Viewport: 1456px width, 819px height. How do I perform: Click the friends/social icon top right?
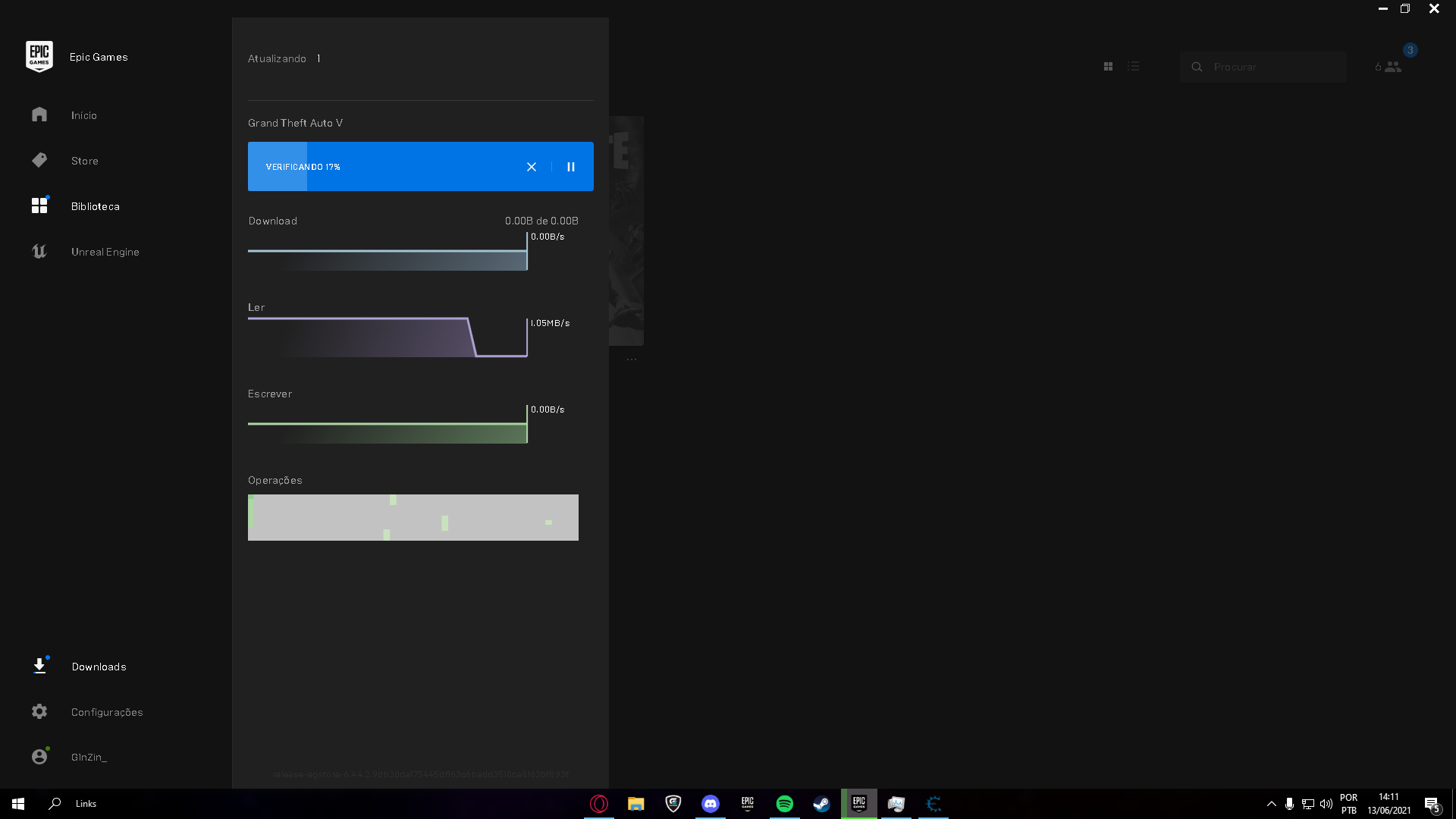(1394, 67)
